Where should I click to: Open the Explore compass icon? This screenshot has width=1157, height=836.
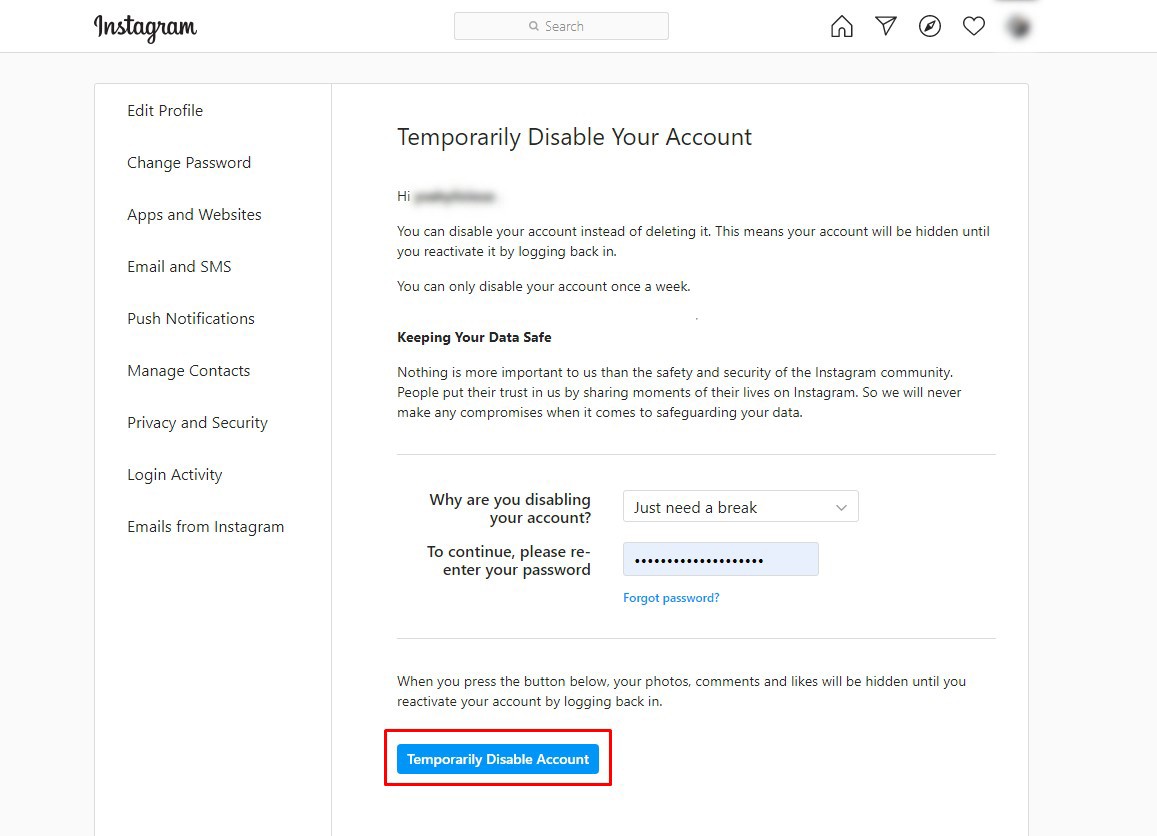click(930, 27)
